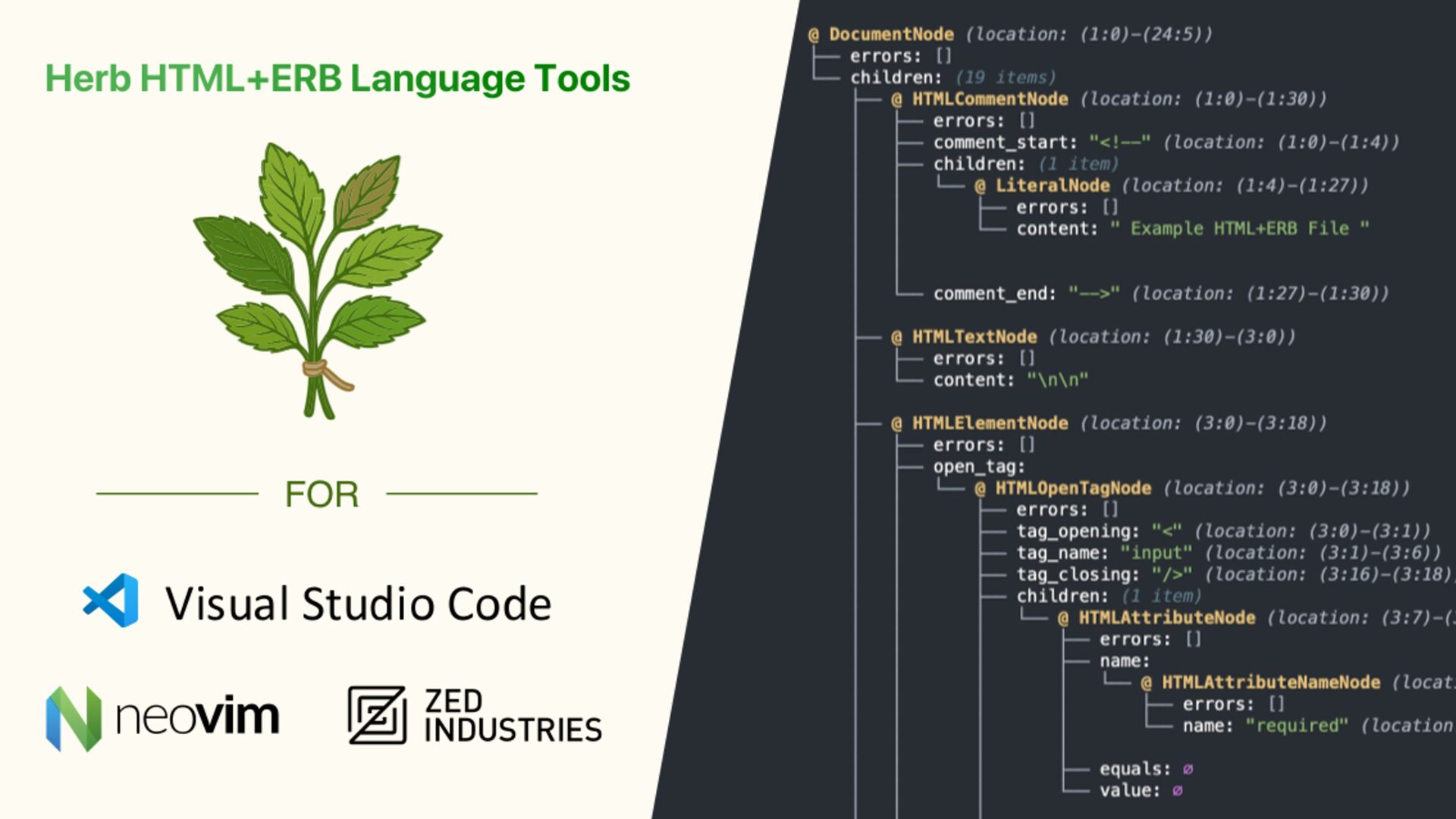Click the @ symbol before DocumentNode
This screenshot has width=1456, height=819.
(814, 35)
